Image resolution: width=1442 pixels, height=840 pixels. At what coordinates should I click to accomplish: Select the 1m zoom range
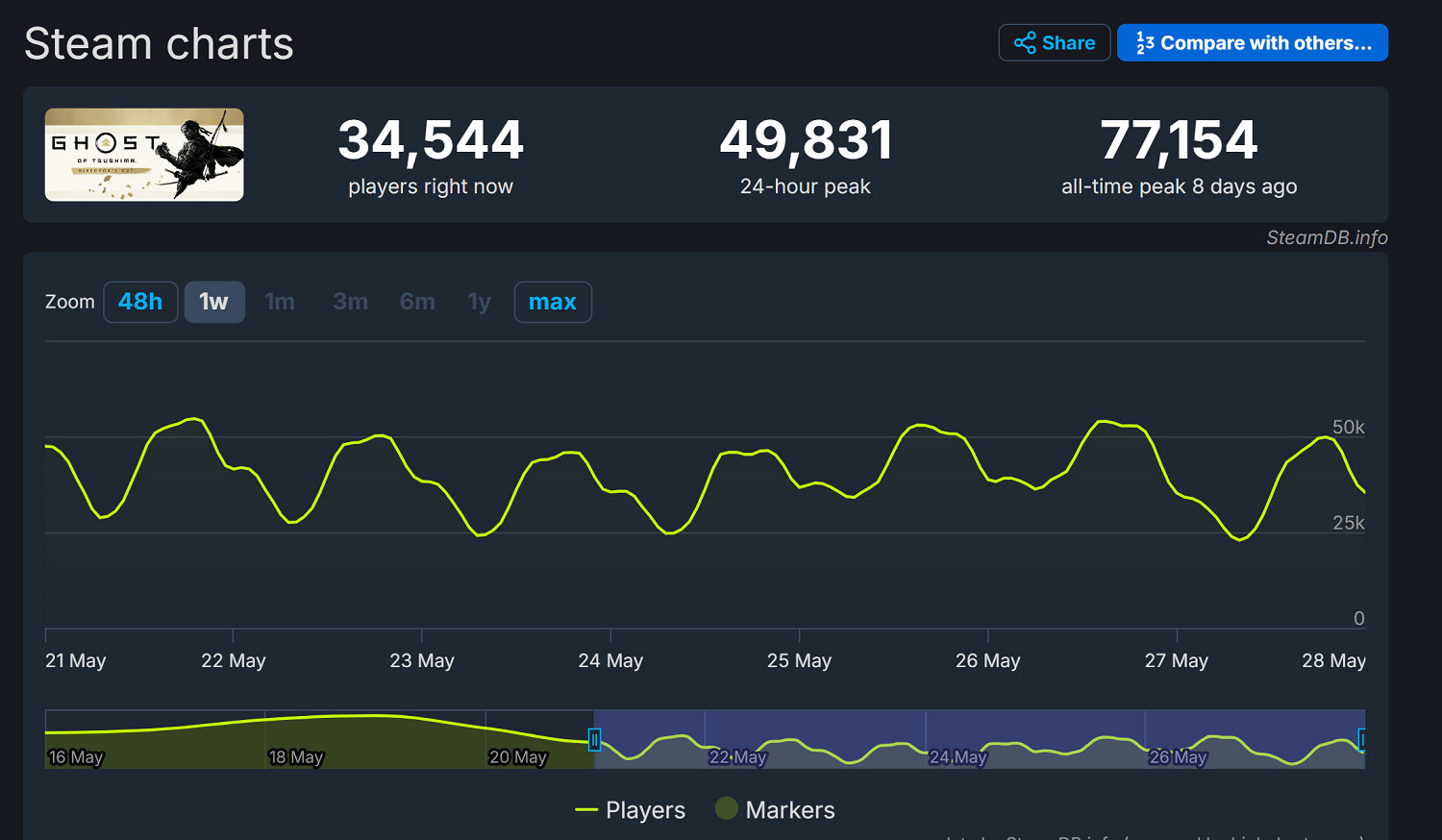(x=280, y=301)
